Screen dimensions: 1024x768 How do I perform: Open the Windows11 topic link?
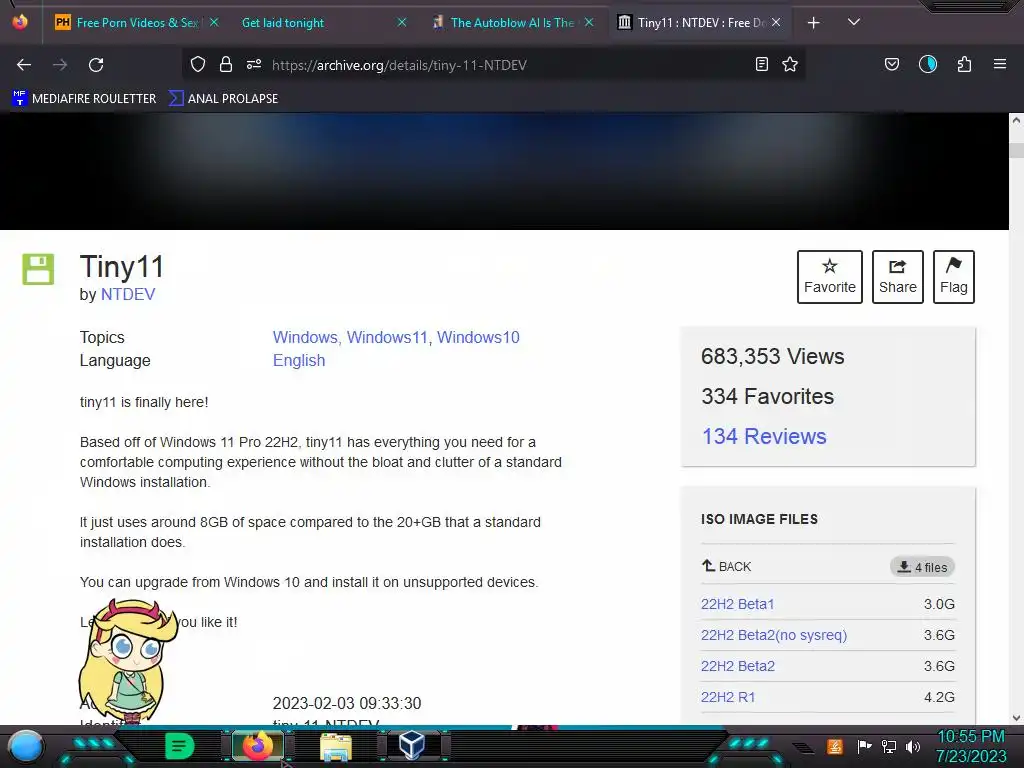pos(387,338)
